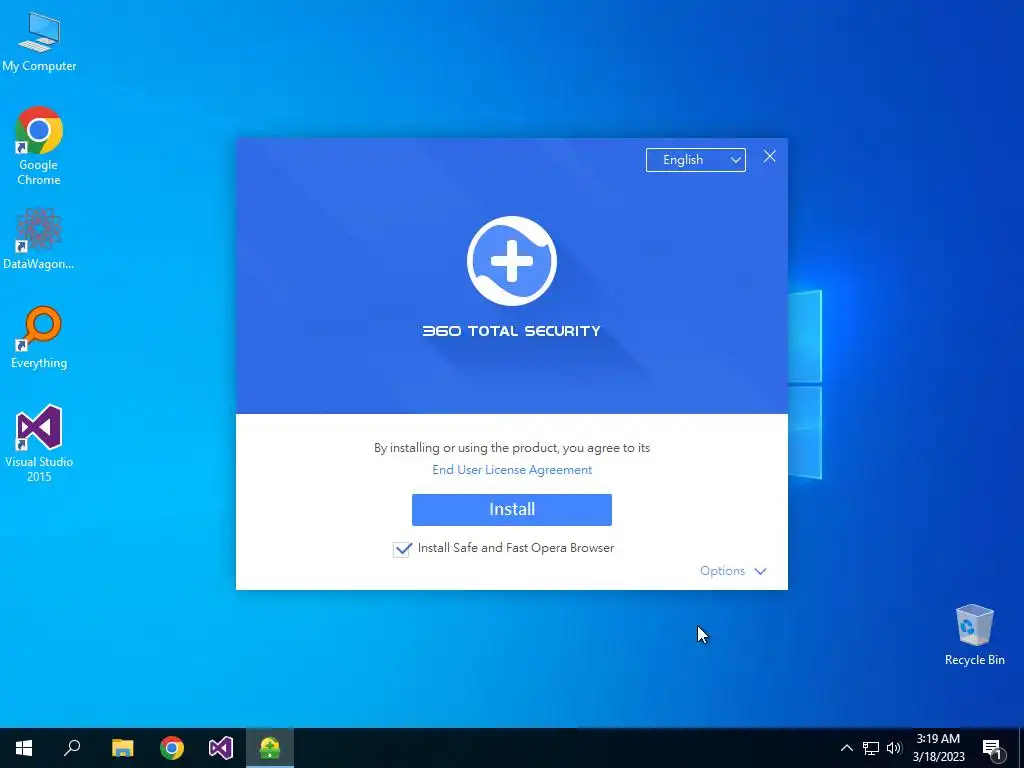This screenshot has height=768, width=1024.
Task: Launch Chrome from the taskbar
Action: (x=172, y=748)
